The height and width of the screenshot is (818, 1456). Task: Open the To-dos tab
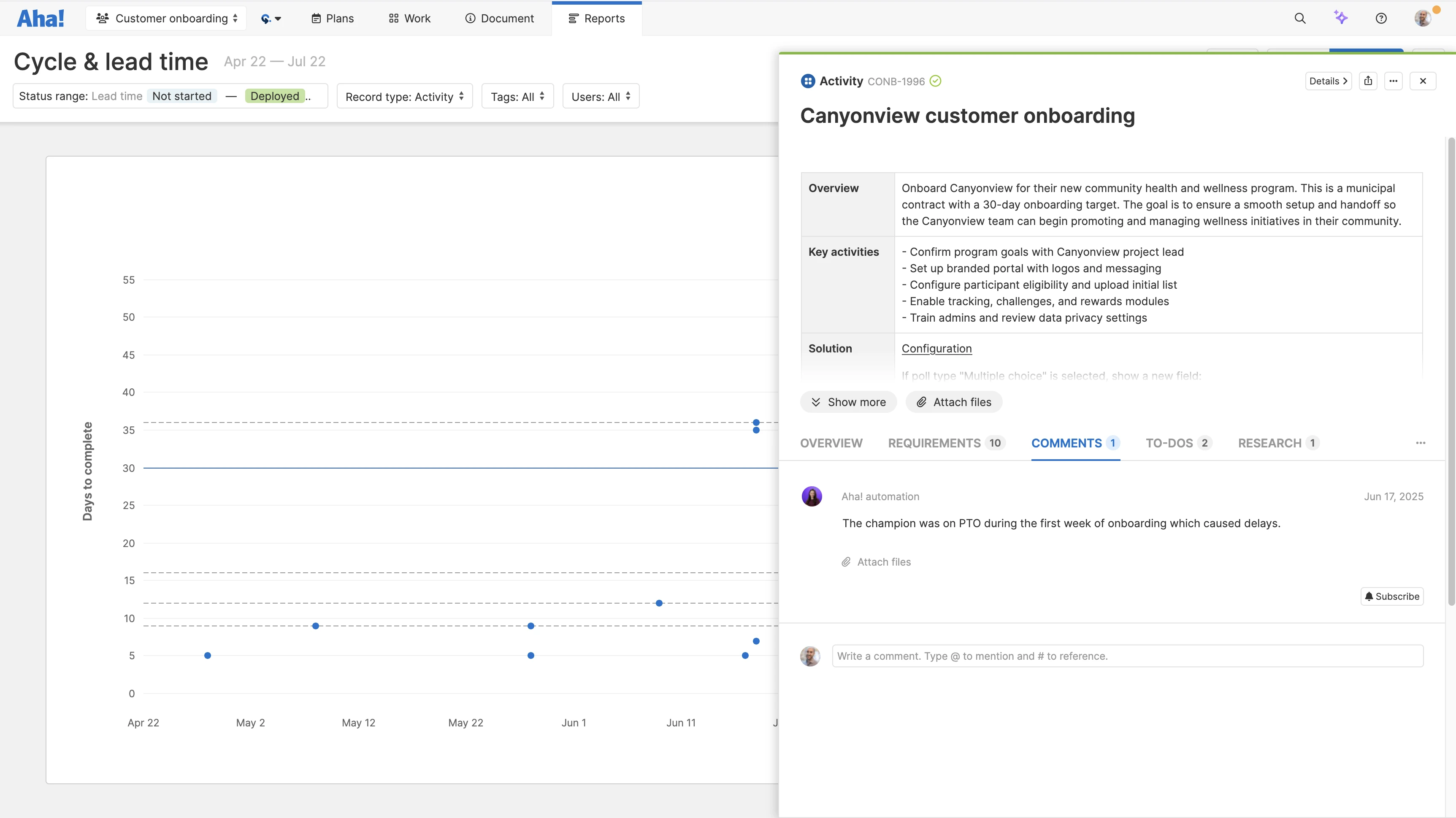click(x=1178, y=443)
